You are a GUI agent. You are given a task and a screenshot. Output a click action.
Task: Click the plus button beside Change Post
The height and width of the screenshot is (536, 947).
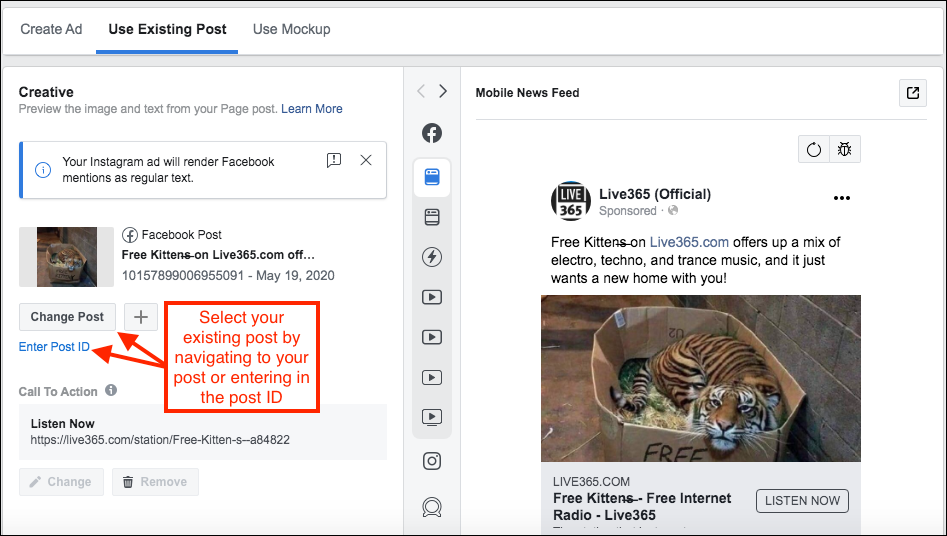[141, 317]
